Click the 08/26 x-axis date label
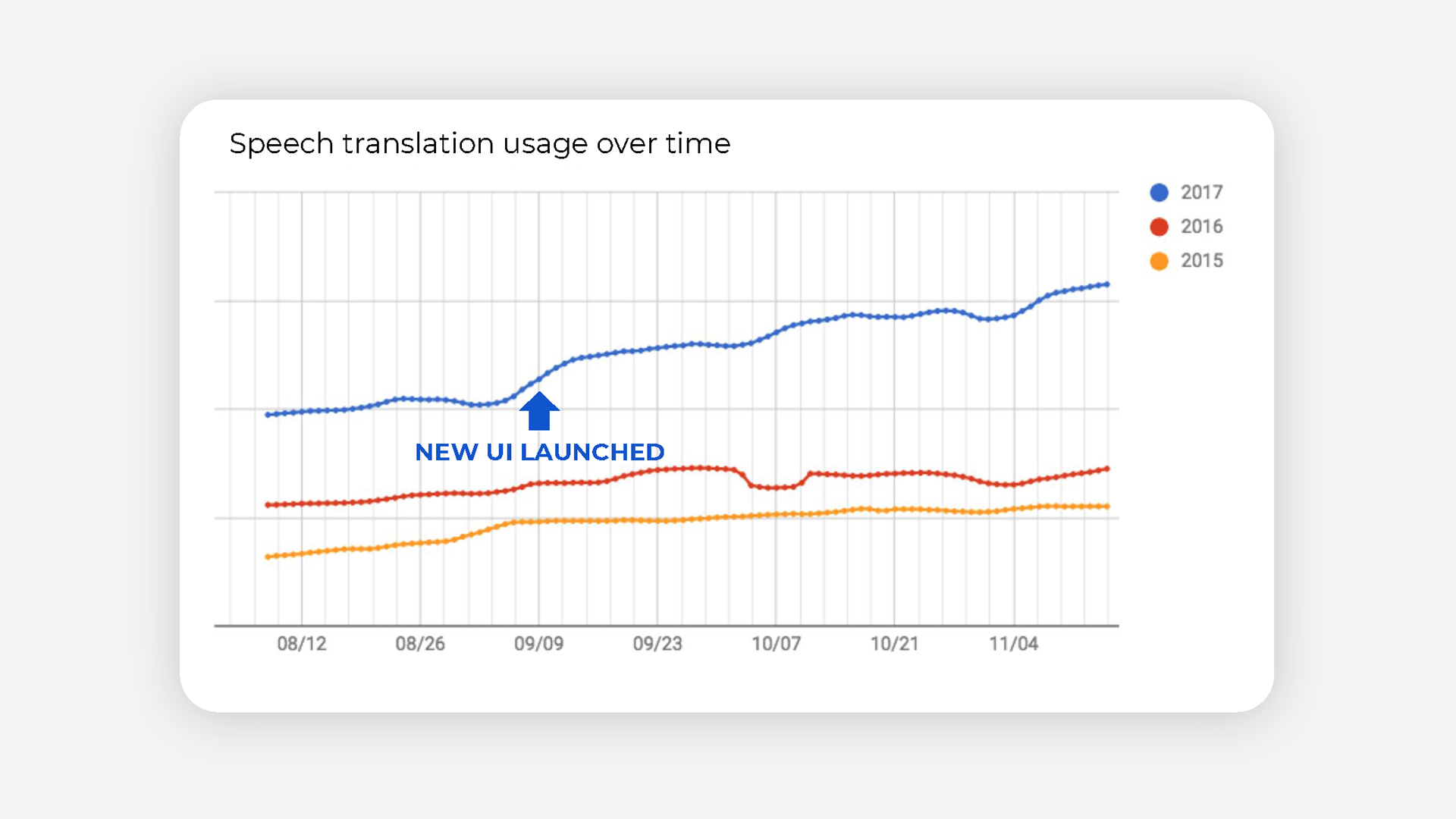The image size is (1456, 819). pos(420,644)
